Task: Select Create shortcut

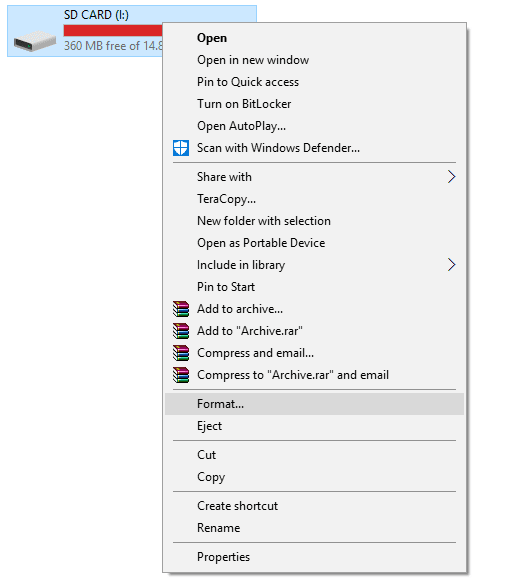Action: (314, 506)
